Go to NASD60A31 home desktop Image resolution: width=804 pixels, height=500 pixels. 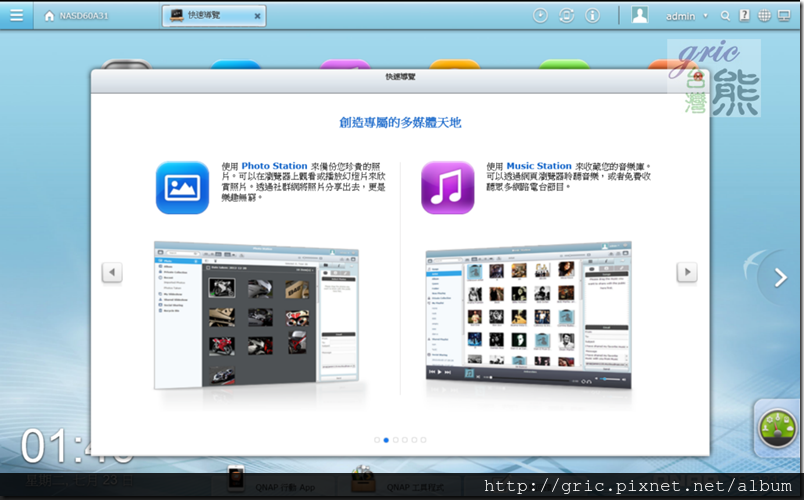(76, 16)
